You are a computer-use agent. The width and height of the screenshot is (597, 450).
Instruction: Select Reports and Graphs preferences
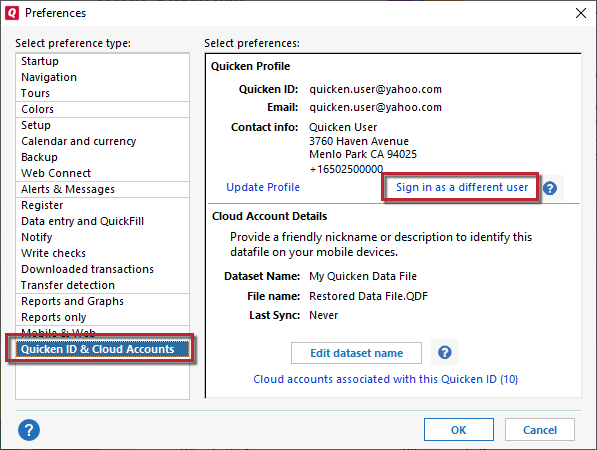point(102,301)
